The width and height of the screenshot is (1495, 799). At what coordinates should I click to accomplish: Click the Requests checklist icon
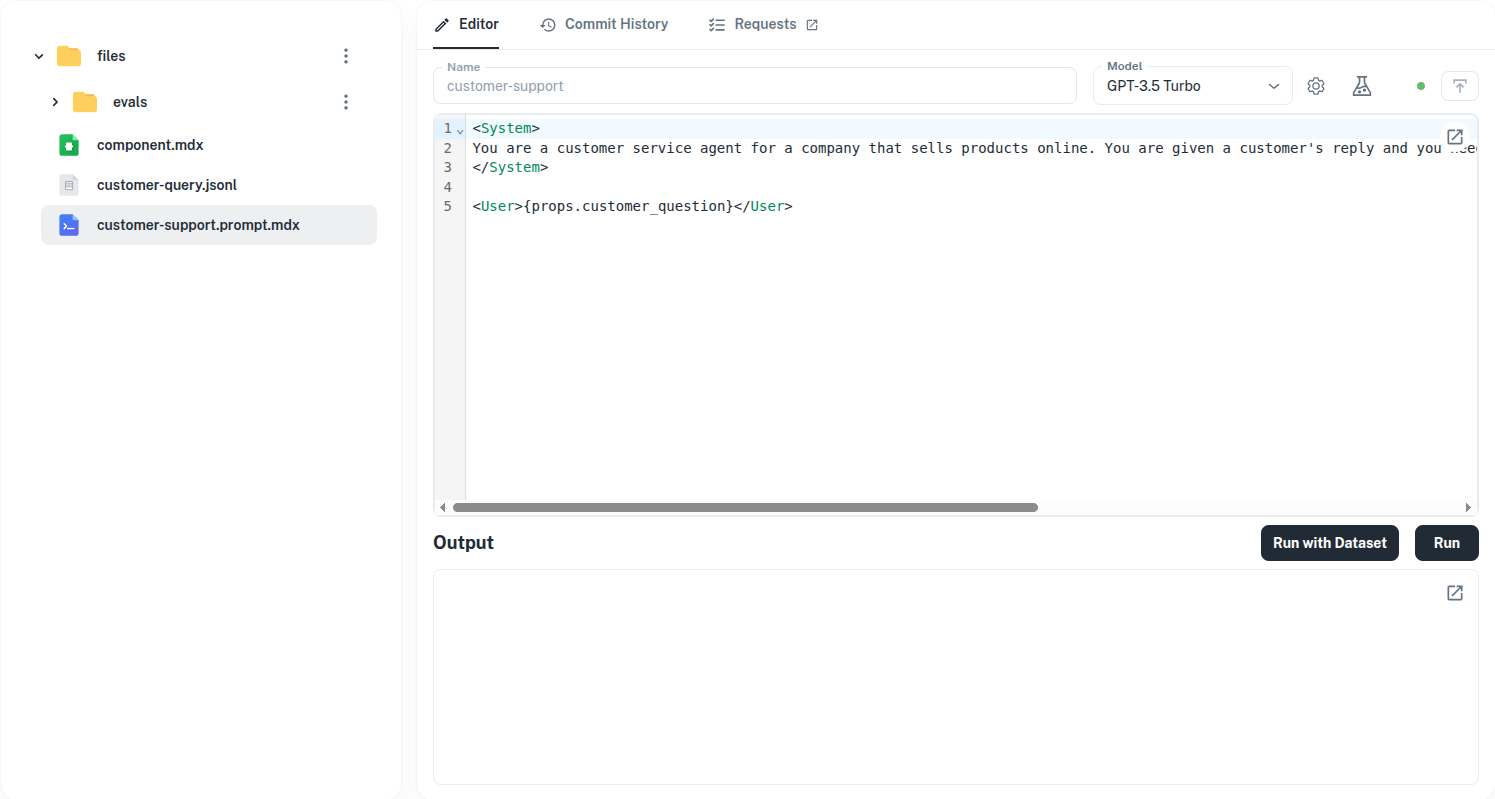[716, 25]
